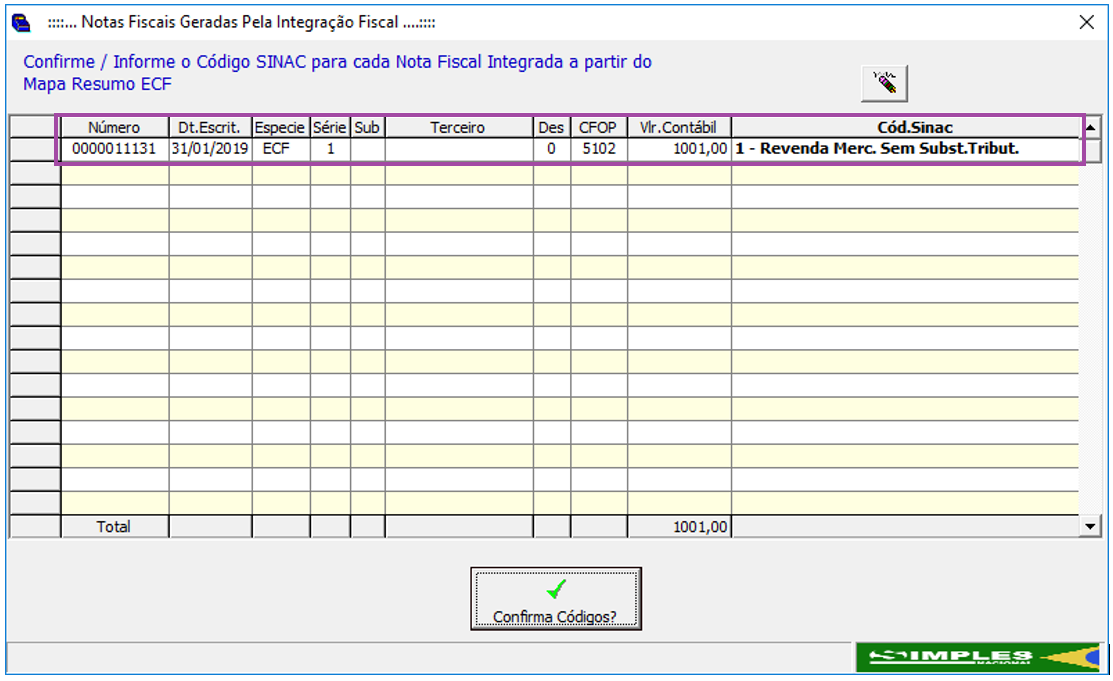This screenshot has width=1113, height=681.
Task: Select the date cell 31/01/2019
Action: (209, 149)
